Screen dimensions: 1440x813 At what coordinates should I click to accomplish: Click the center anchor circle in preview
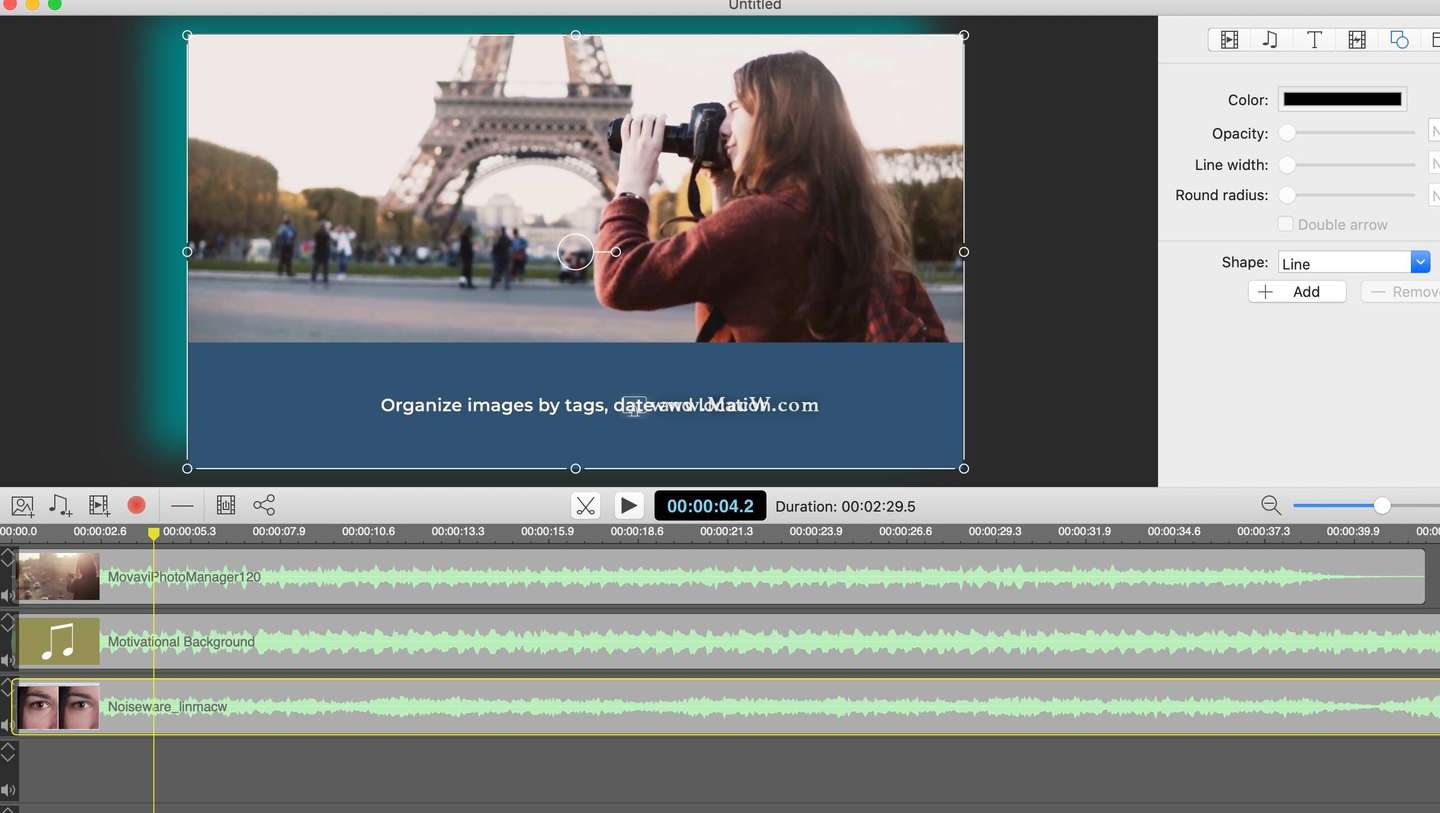click(x=575, y=252)
